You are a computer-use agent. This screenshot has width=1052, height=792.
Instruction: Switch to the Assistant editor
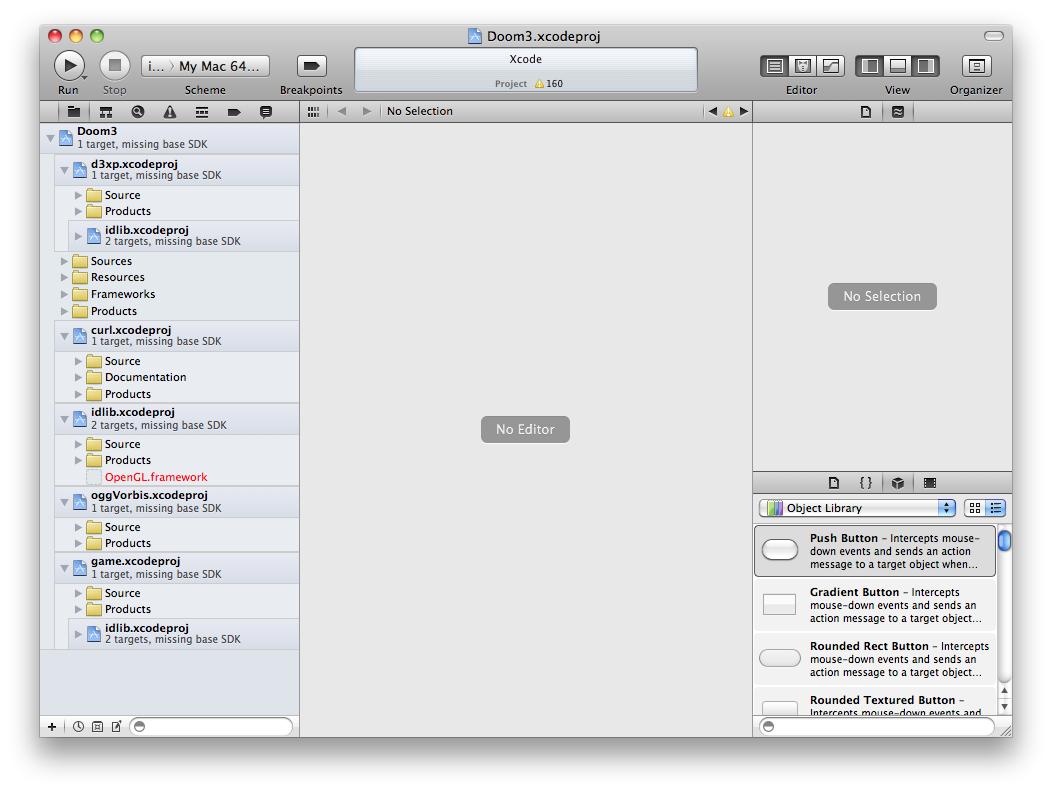coord(802,66)
